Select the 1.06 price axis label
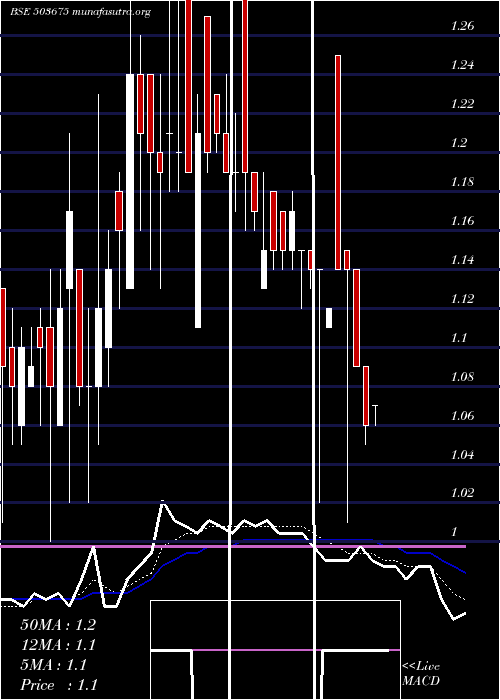 pyautogui.click(x=462, y=416)
